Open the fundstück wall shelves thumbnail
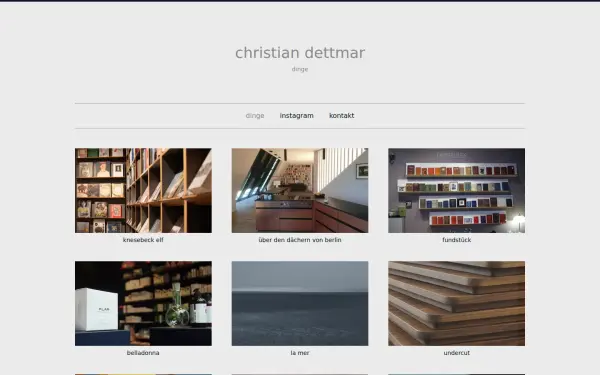 pyautogui.click(x=457, y=191)
